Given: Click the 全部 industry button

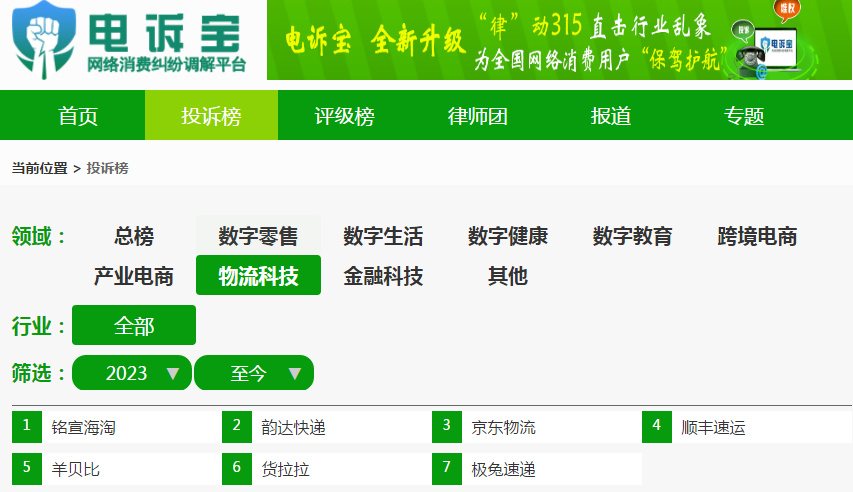Looking at the screenshot, I should point(134,326).
